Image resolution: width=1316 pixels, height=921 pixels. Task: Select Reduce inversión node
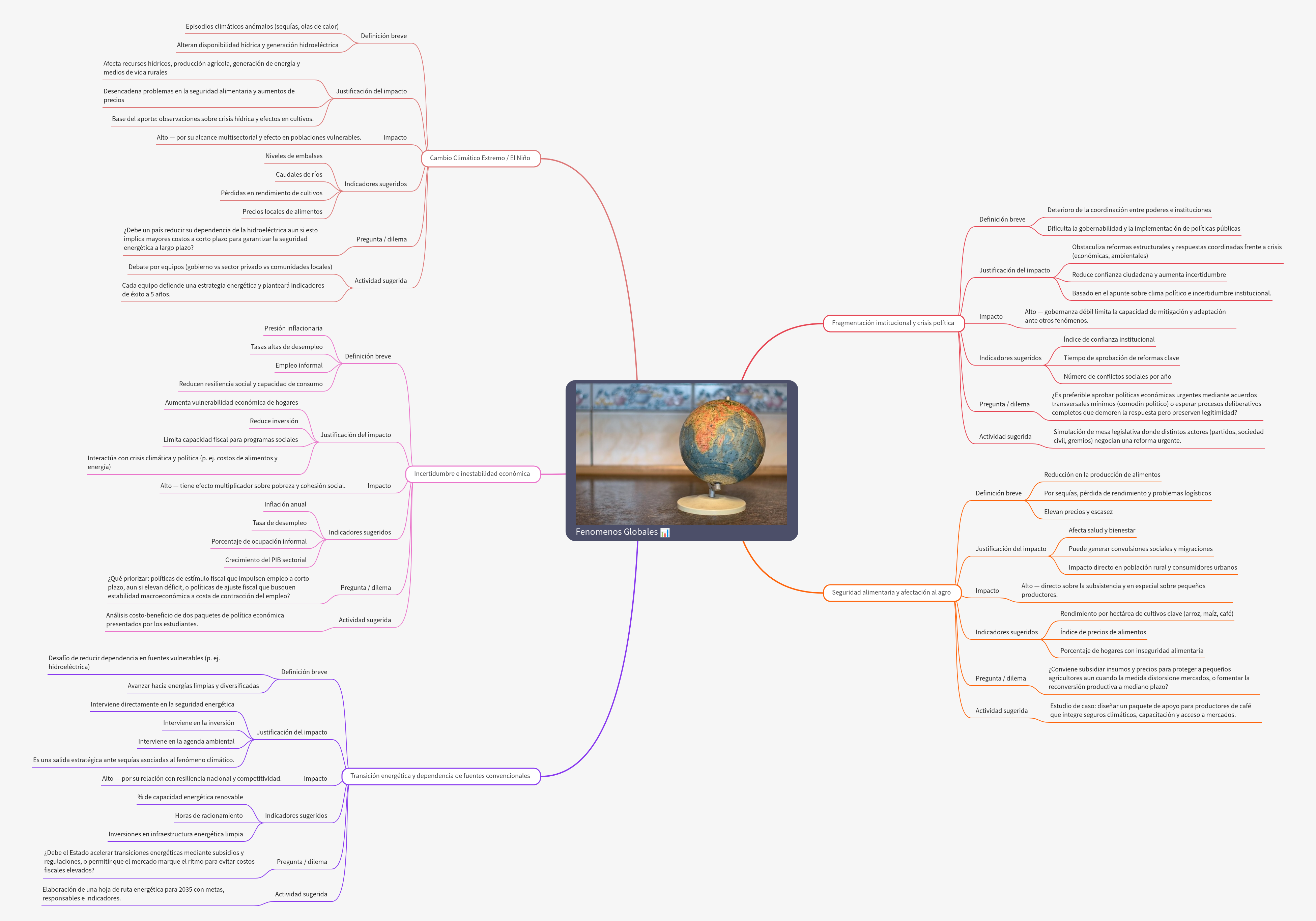coord(274,421)
